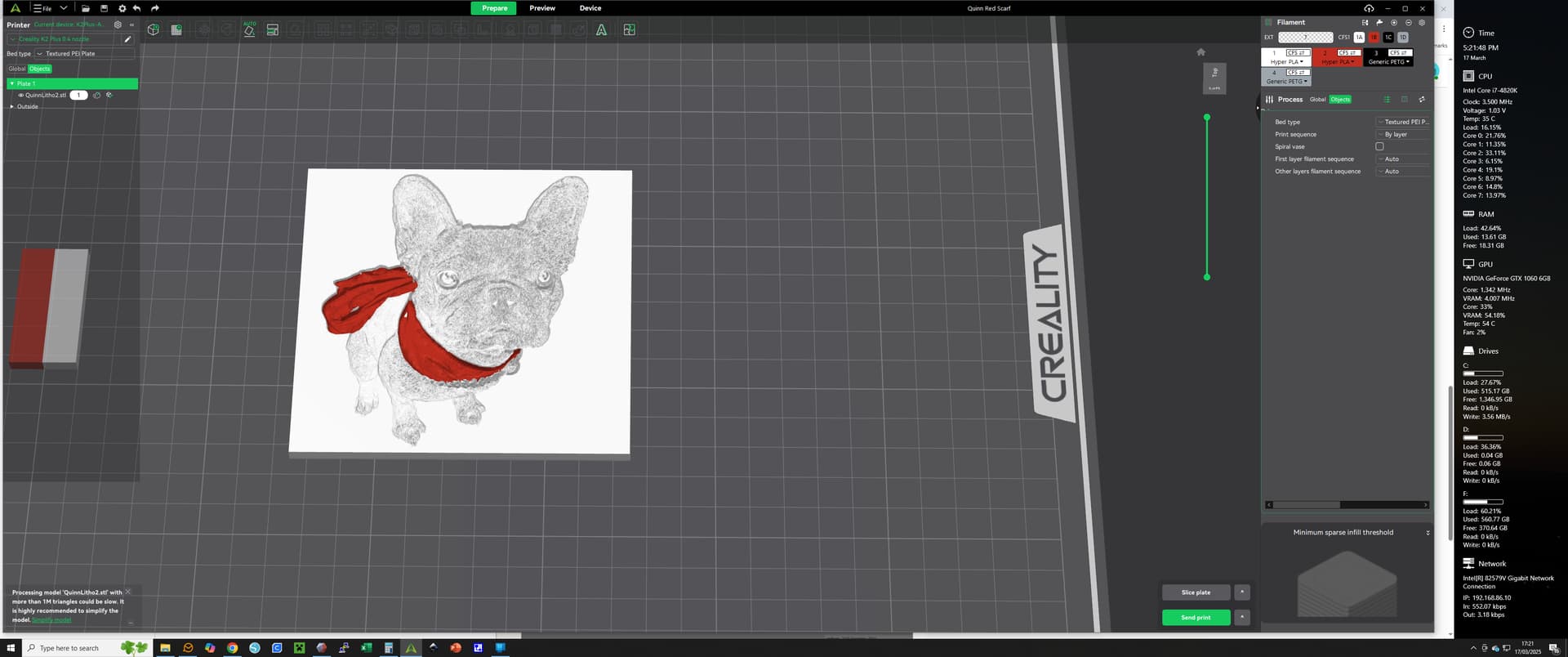Switch to the Device tab
This screenshot has height=657, width=1568.
coord(590,8)
